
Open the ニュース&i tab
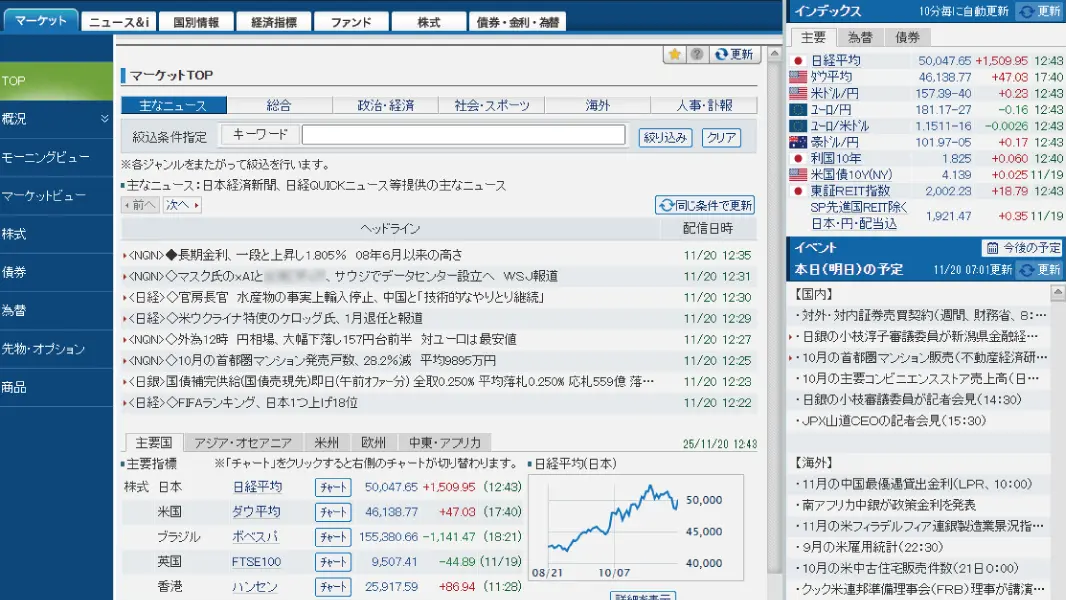[x=119, y=22]
